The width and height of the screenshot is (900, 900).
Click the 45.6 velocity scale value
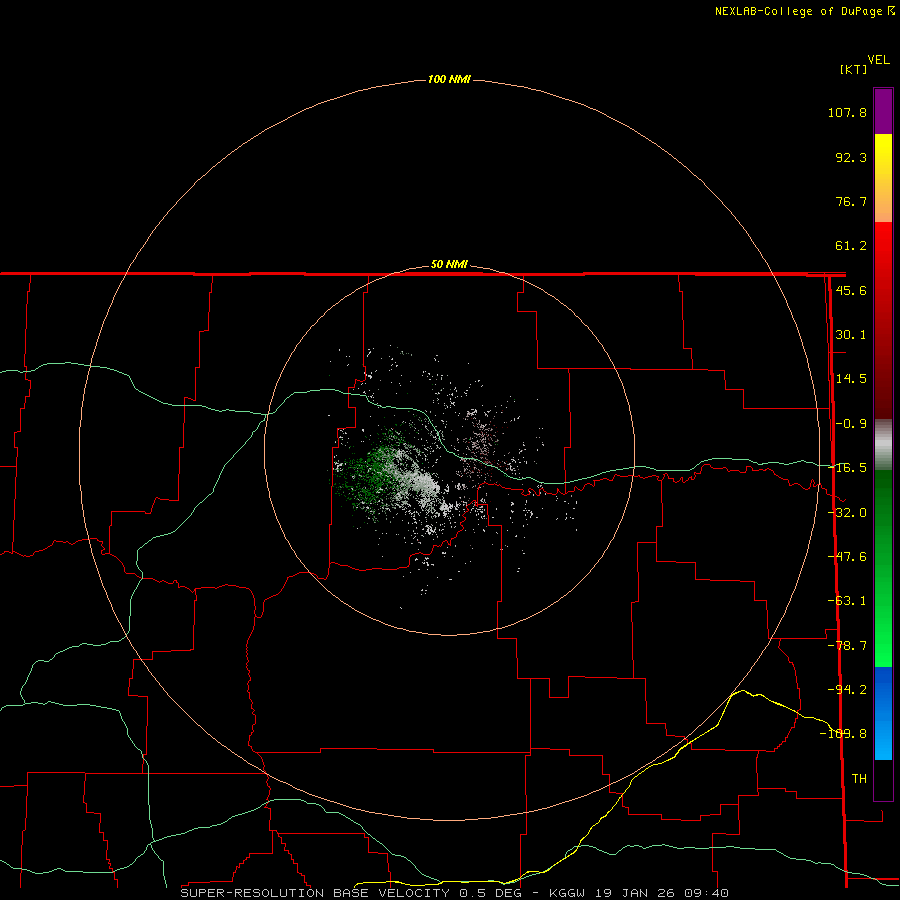pos(851,290)
